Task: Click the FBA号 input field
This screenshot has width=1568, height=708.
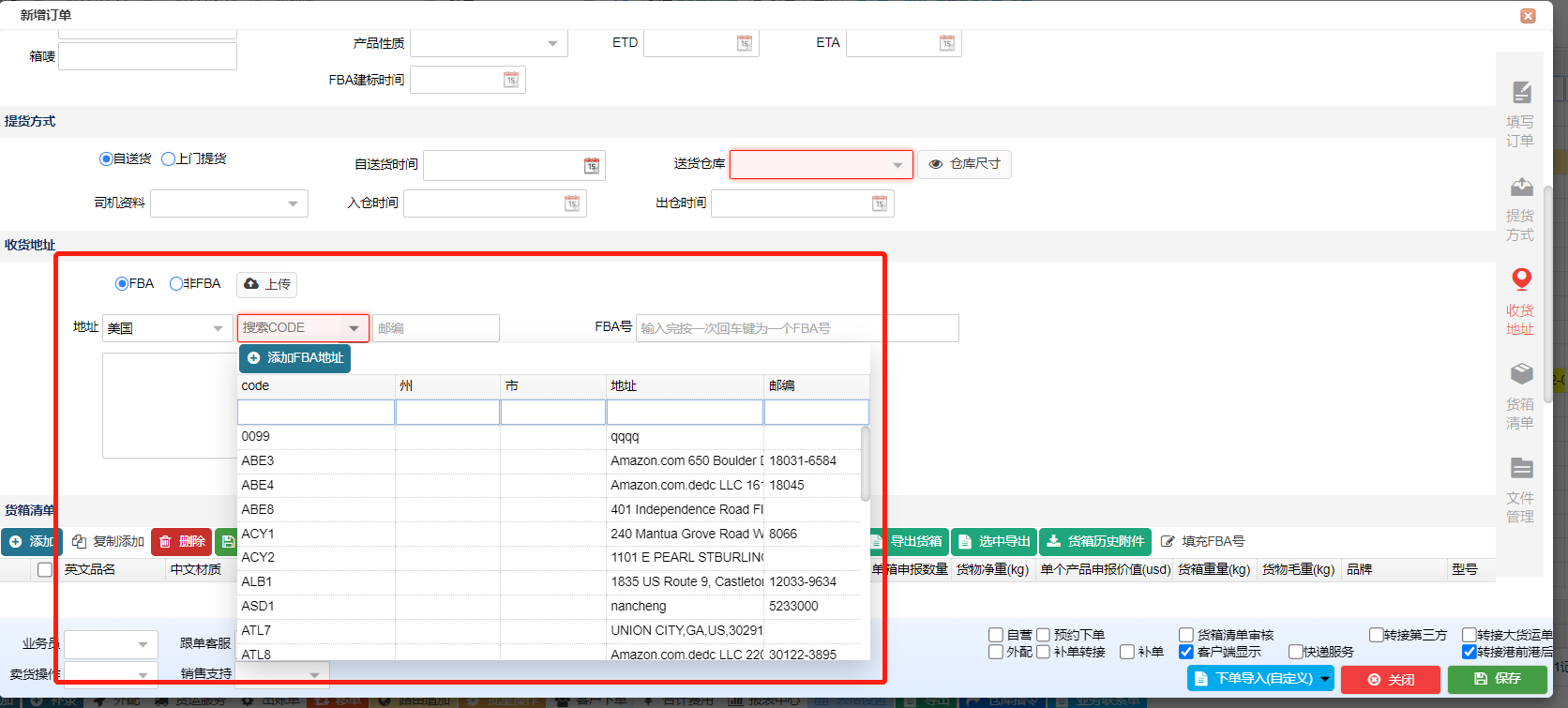Action: (x=796, y=328)
